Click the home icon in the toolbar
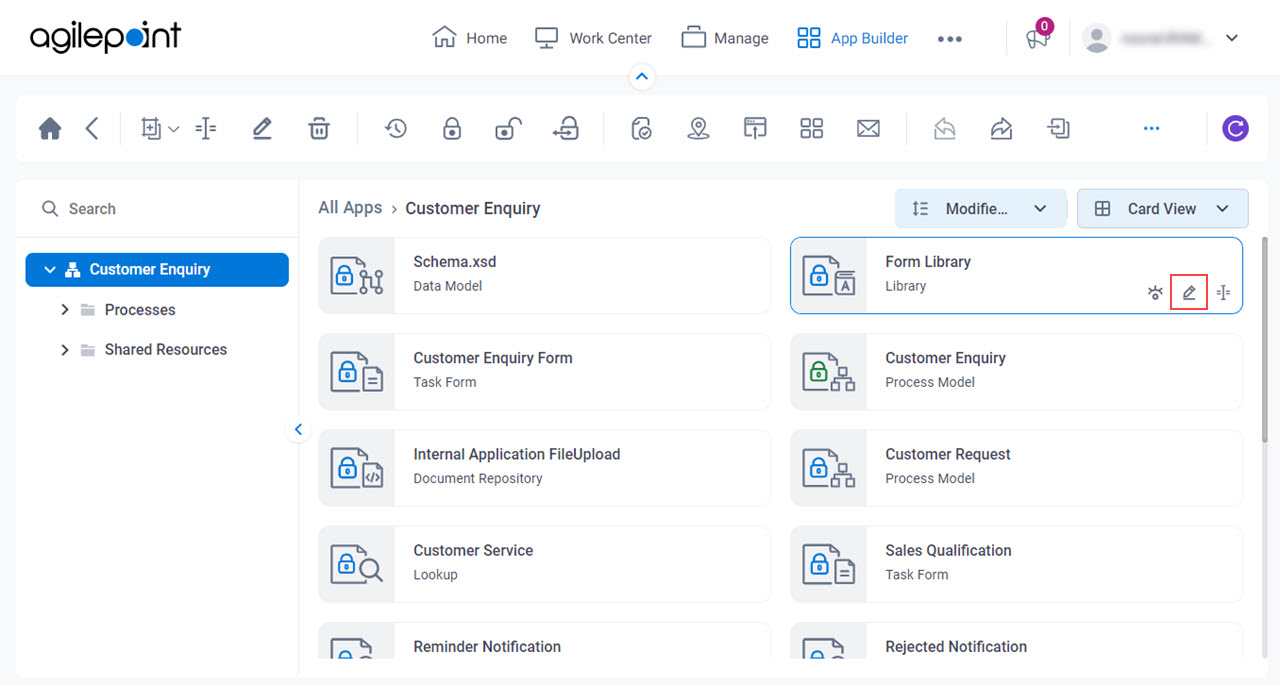 50,129
